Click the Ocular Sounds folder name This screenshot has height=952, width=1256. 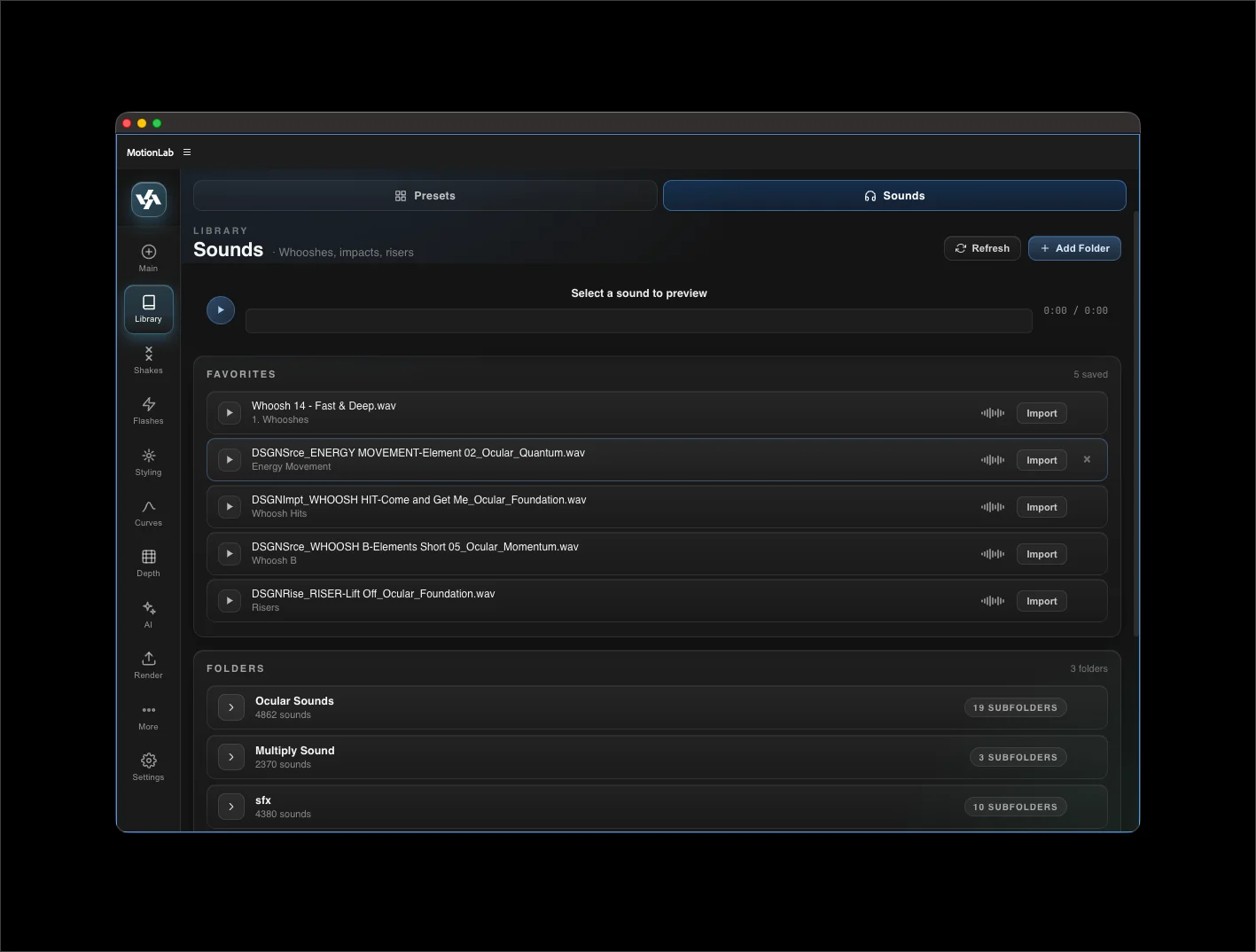294,701
